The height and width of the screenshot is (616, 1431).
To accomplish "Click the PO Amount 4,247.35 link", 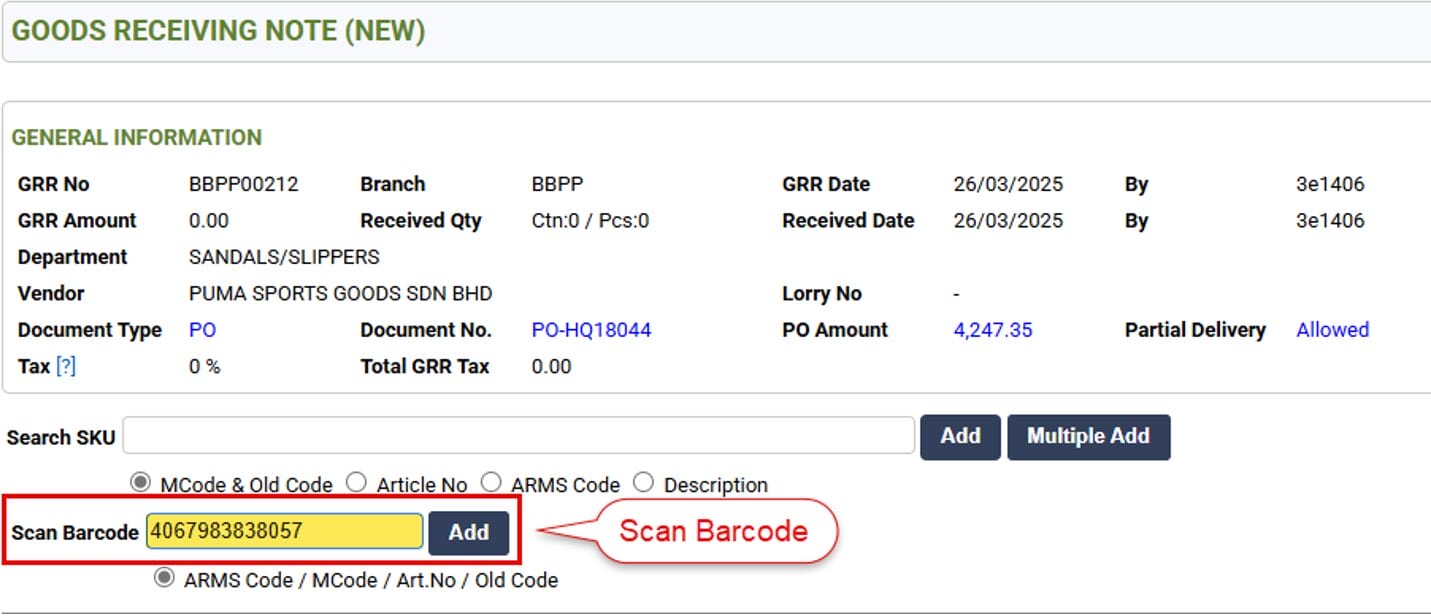I will (992, 330).
